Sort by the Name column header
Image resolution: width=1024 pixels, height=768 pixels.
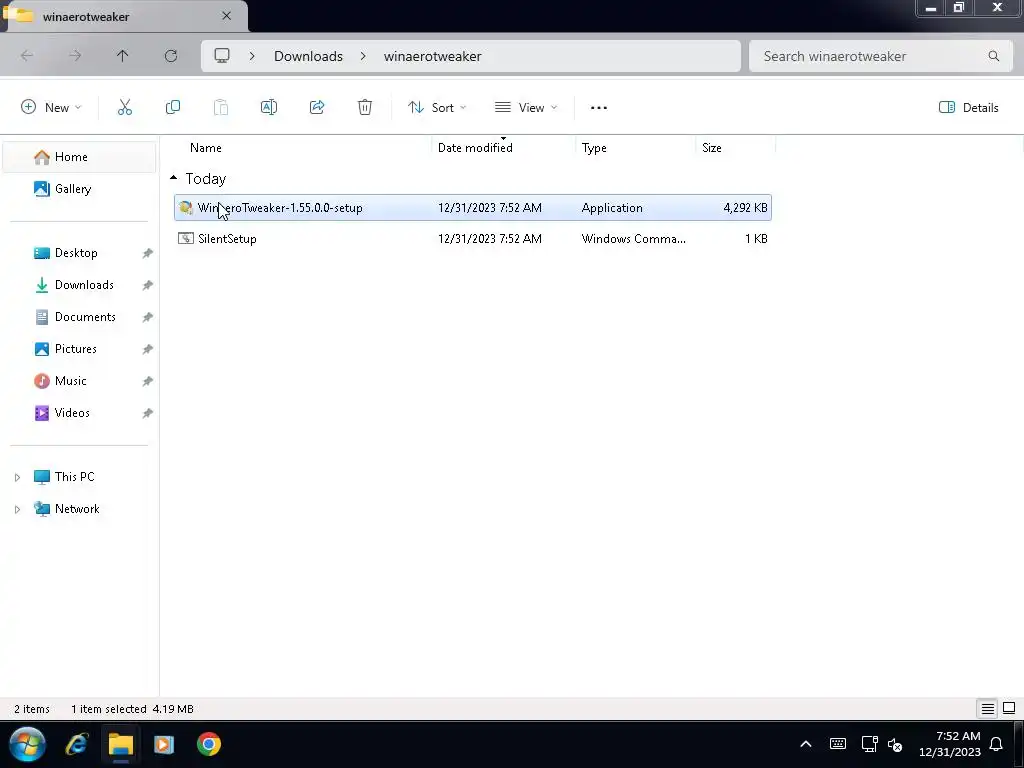tap(206, 148)
